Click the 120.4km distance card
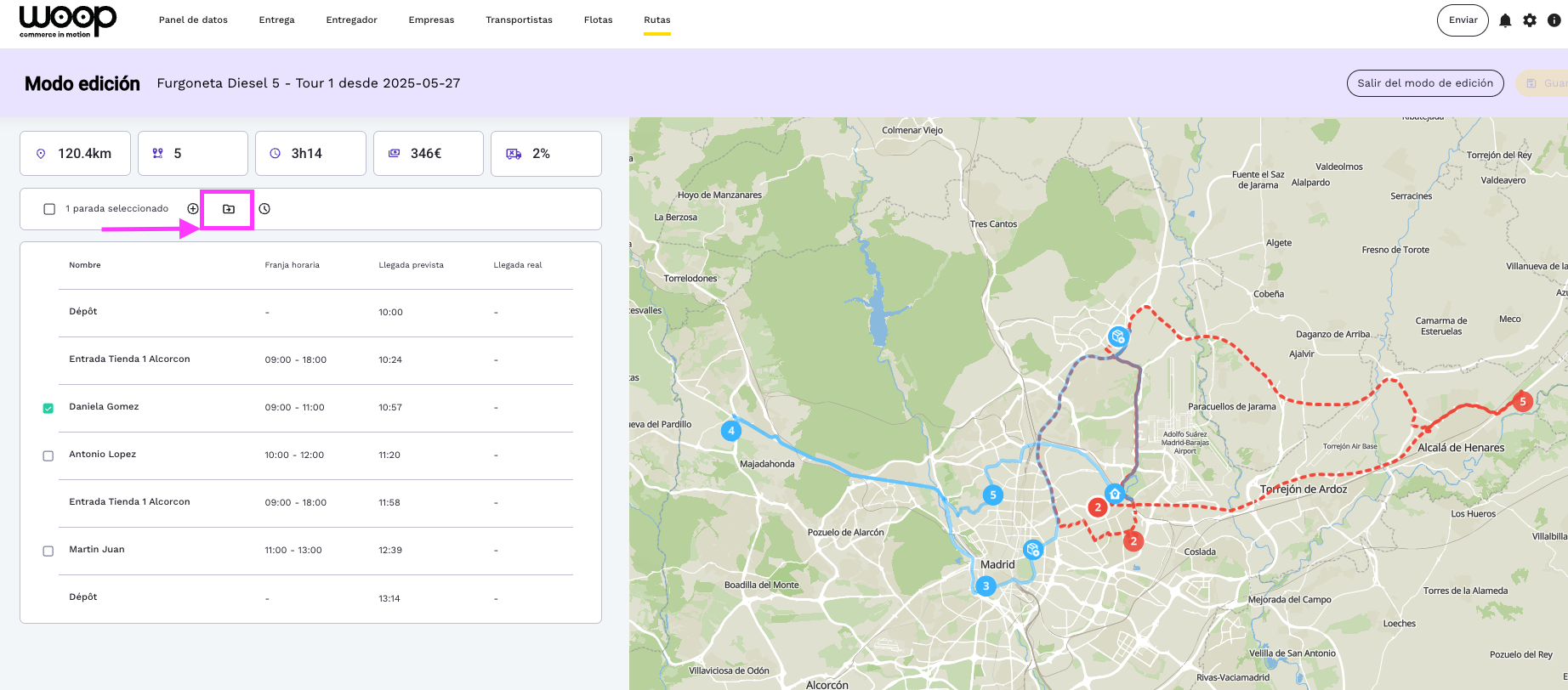 click(x=75, y=154)
